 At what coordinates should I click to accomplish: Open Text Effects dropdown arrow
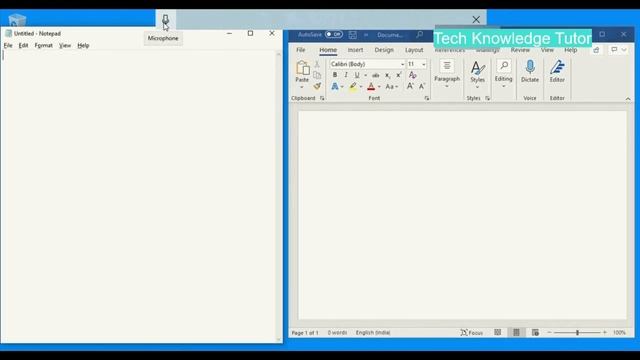click(x=342, y=87)
